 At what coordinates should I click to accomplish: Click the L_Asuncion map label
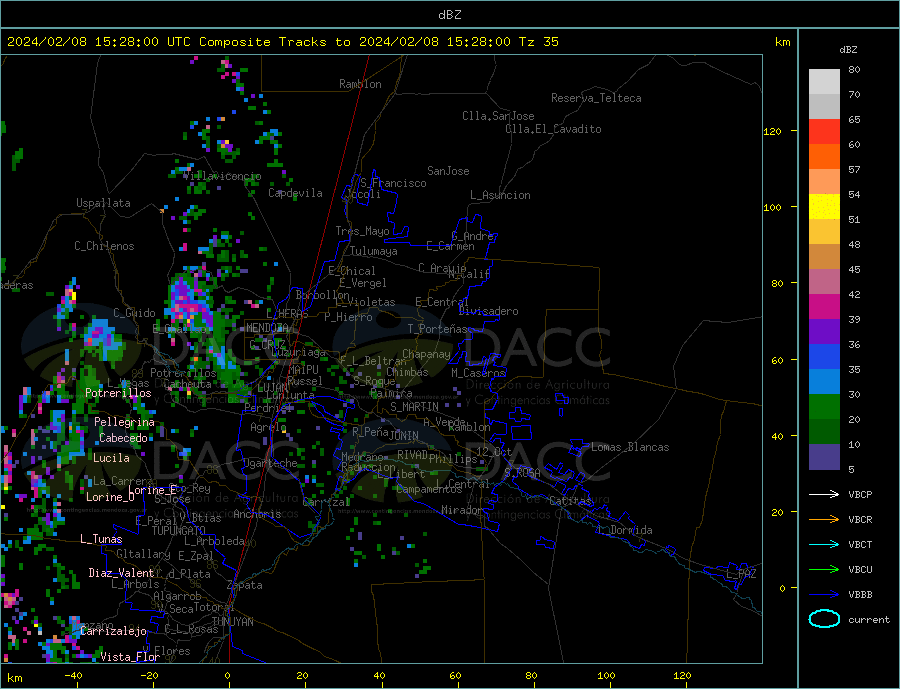click(x=500, y=195)
